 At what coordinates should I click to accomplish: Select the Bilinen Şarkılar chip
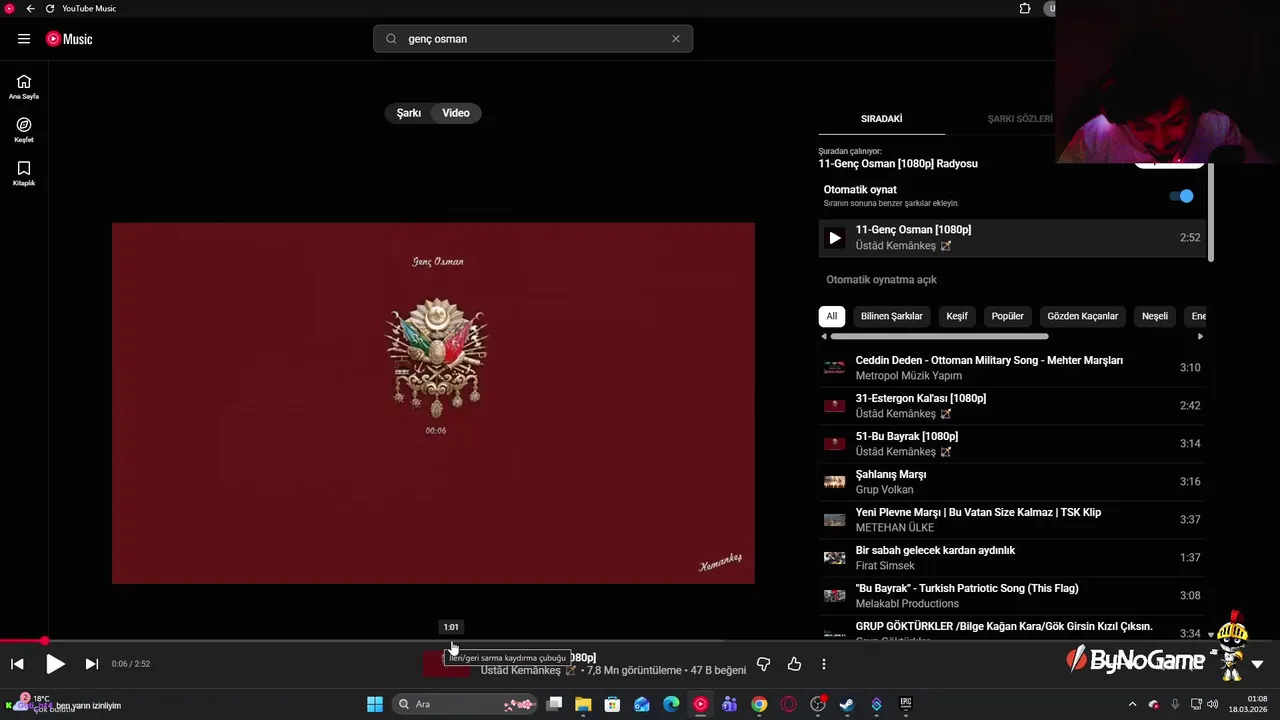892,316
